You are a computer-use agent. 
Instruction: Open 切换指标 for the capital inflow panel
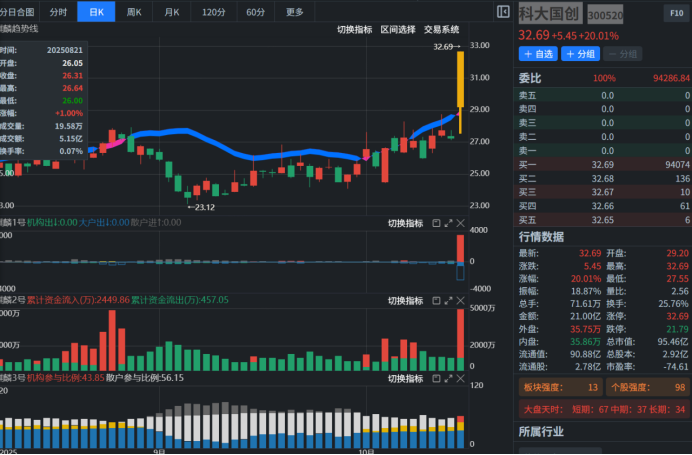tap(405, 299)
